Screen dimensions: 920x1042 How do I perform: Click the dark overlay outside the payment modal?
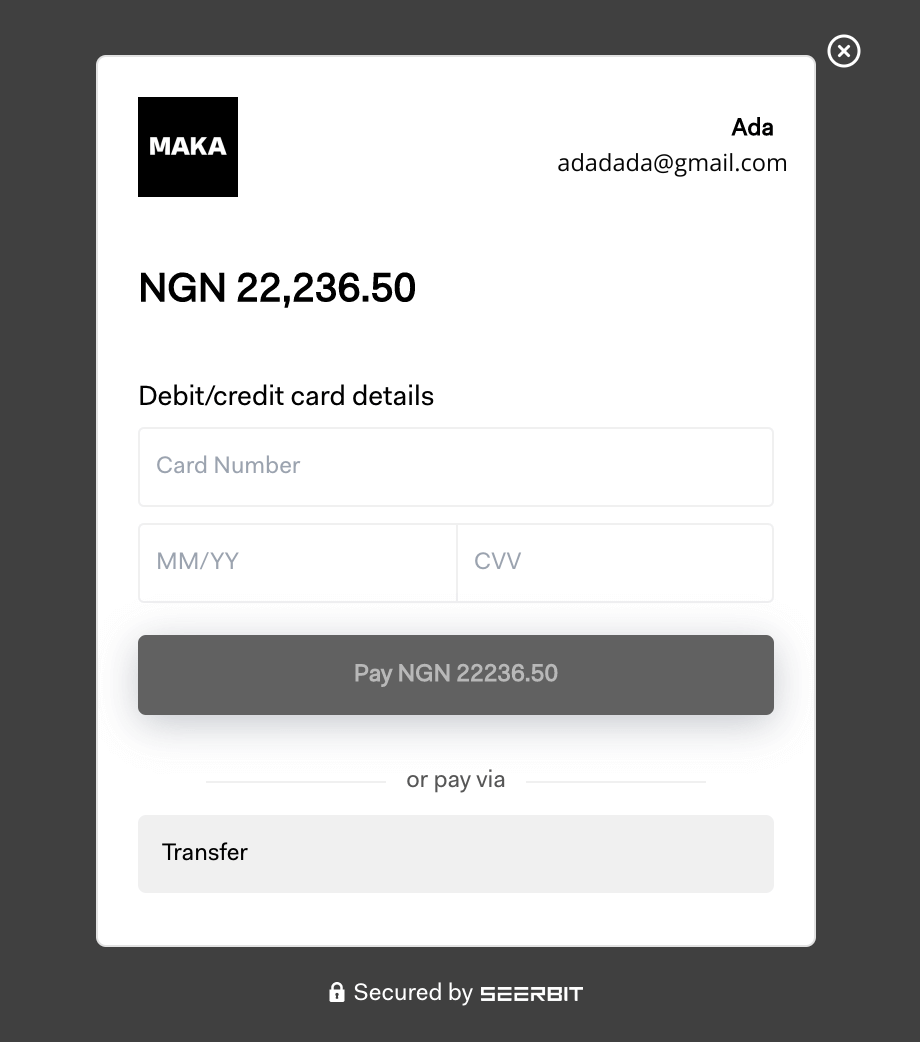tap(47, 518)
